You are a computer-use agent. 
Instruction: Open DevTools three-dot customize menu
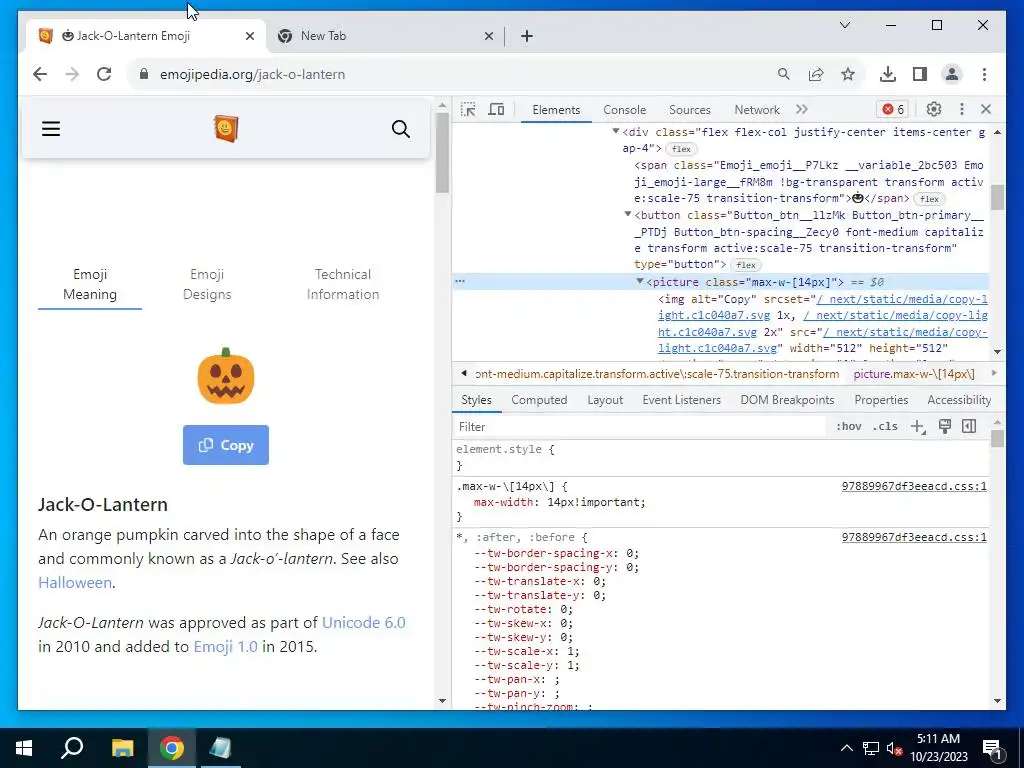pyautogui.click(x=961, y=109)
